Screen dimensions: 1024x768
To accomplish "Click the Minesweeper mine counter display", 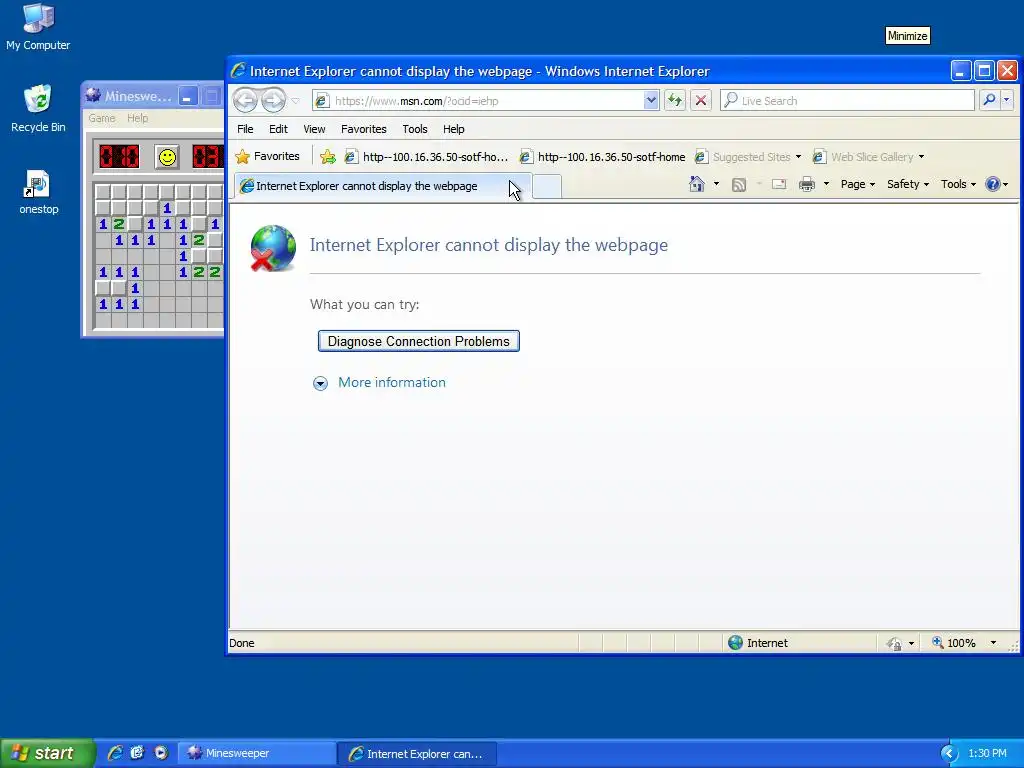I will coord(119,157).
